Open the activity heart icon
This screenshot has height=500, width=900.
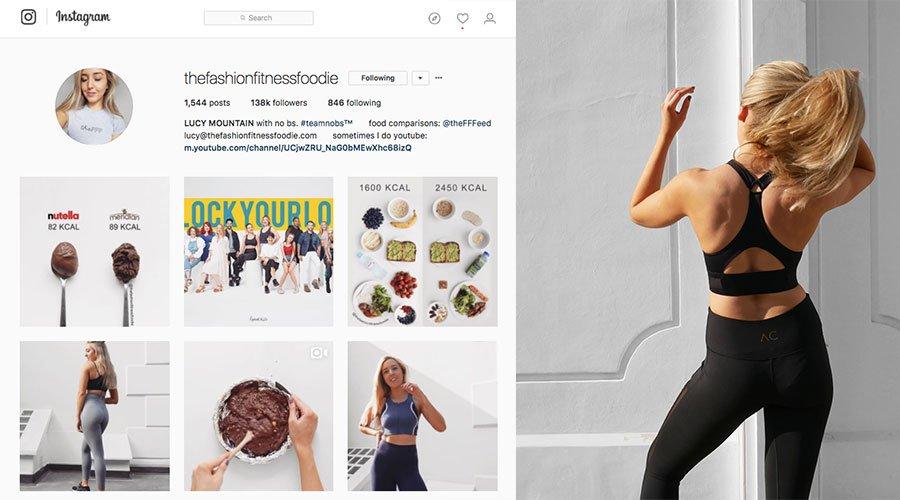[x=463, y=18]
